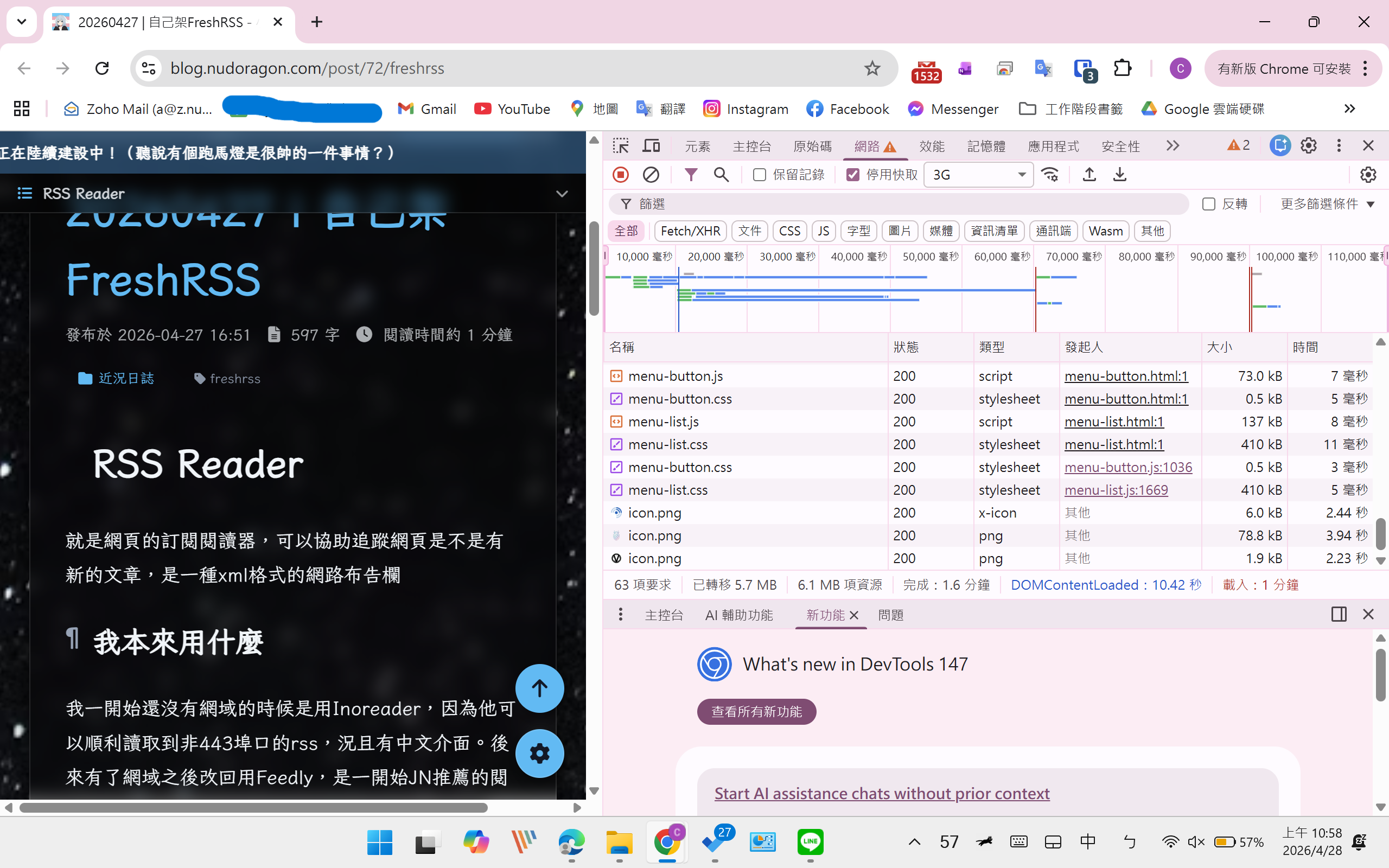
Task: Open DevTools settings gear
Action: tap(1309, 146)
